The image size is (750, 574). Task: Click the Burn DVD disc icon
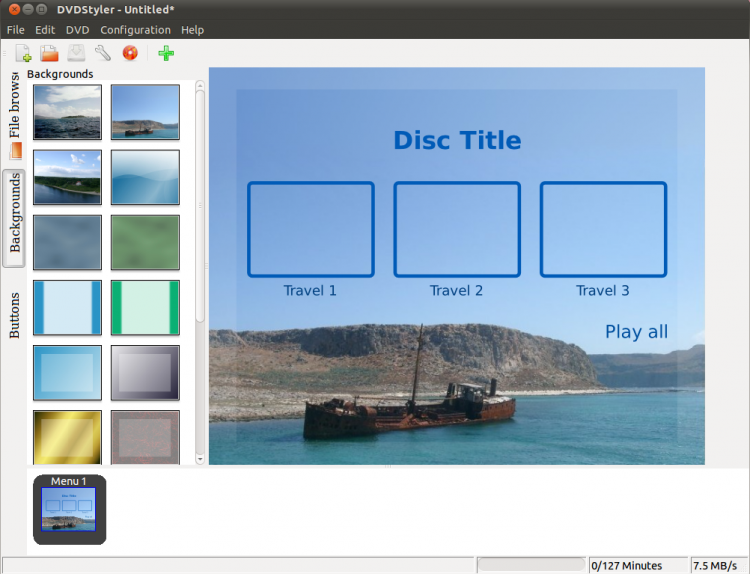130,53
